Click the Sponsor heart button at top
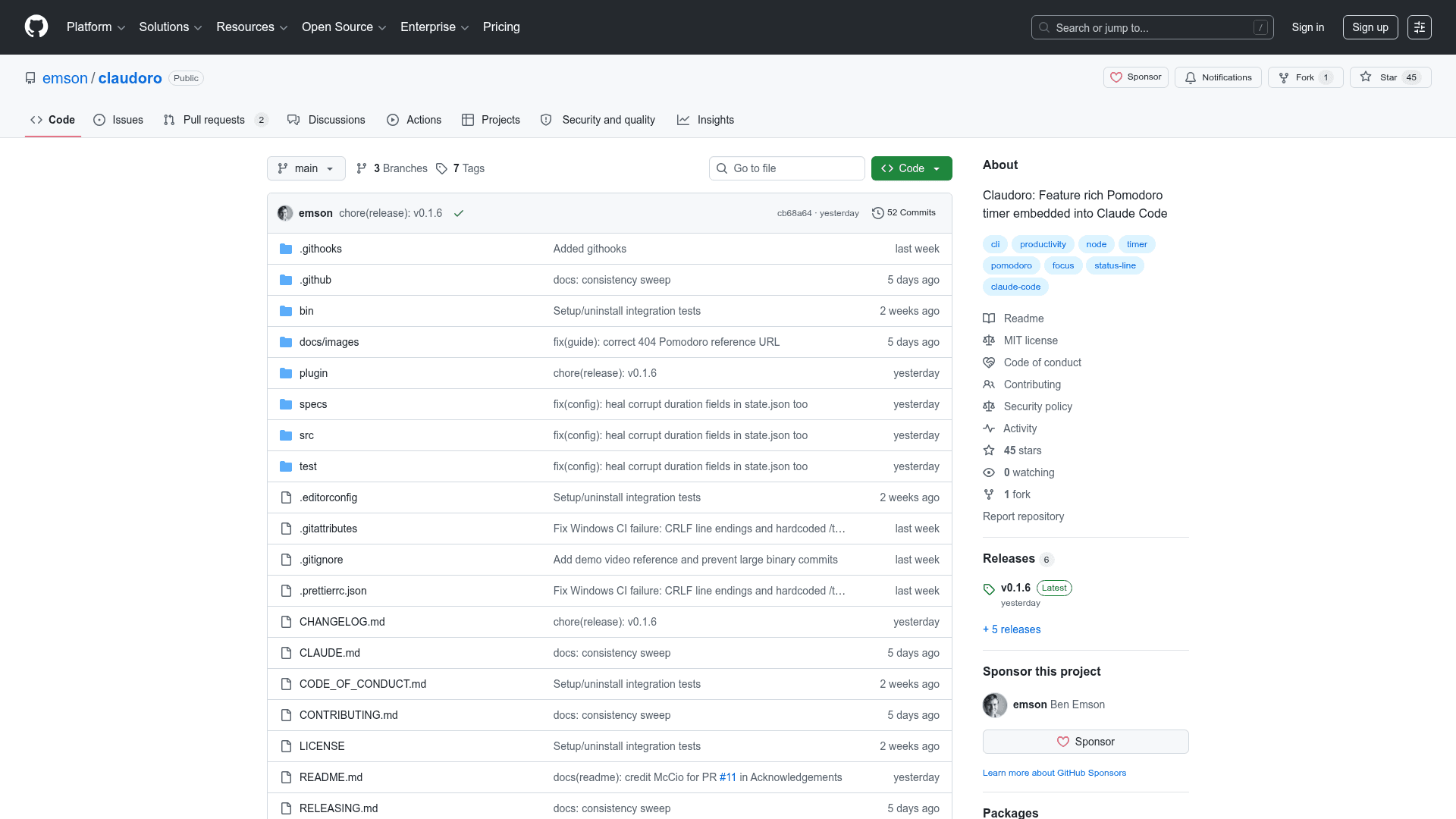The image size is (1456, 819). (1136, 77)
